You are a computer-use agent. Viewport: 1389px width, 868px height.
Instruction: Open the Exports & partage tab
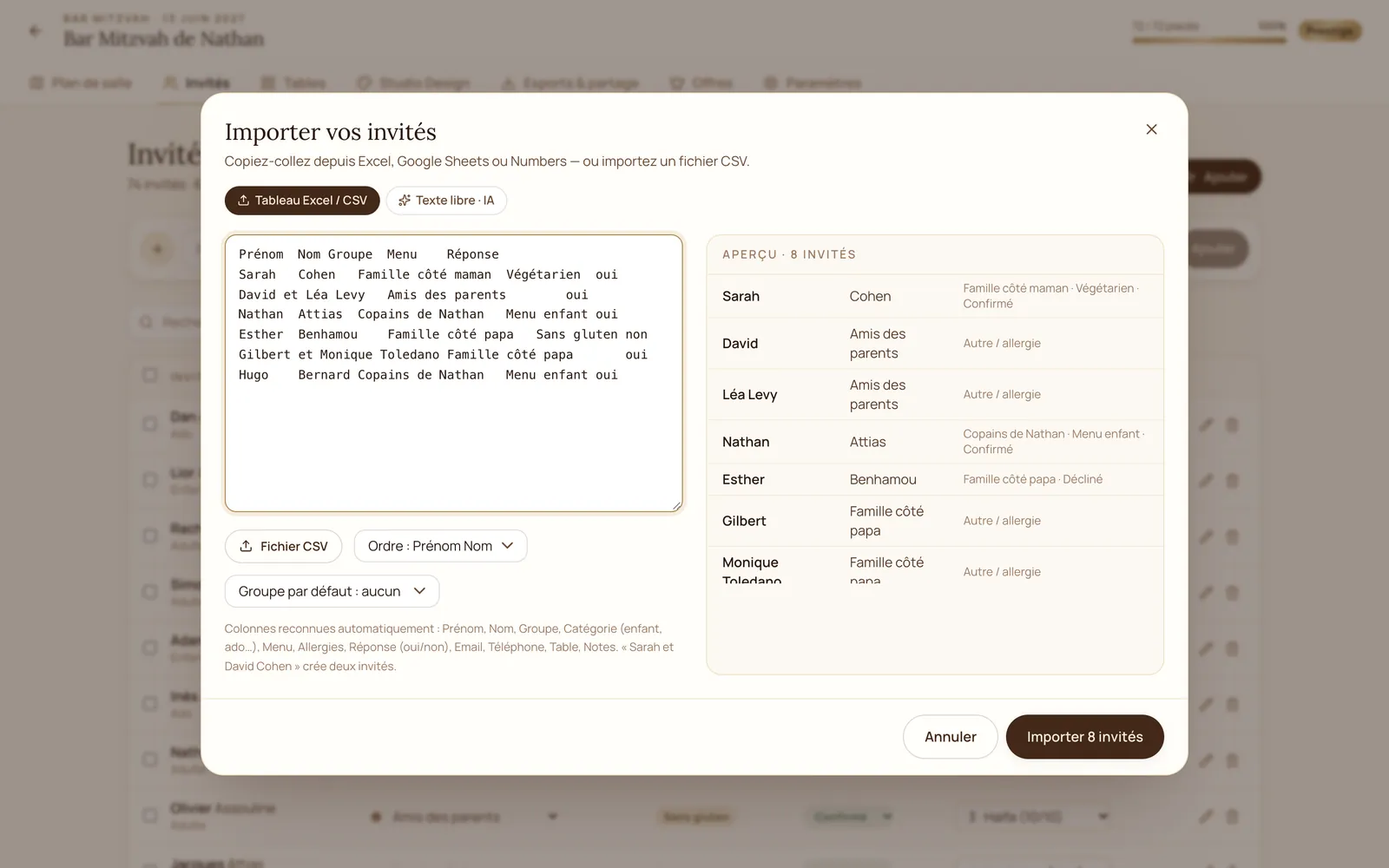point(570,83)
